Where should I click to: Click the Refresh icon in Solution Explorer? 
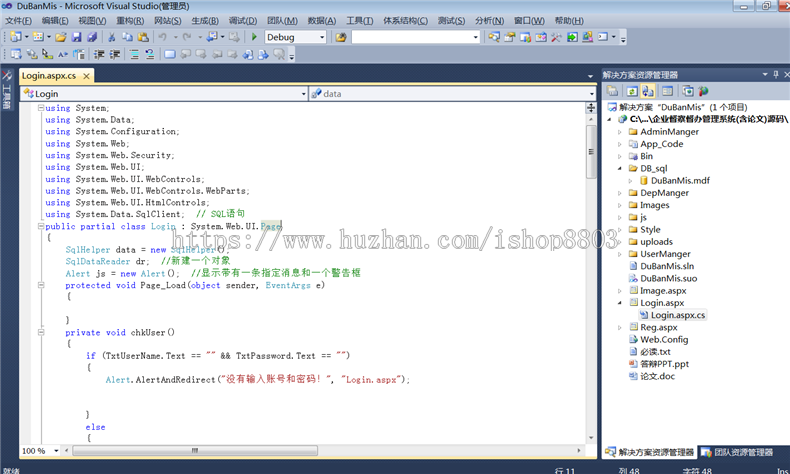click(x=632, y=91)
